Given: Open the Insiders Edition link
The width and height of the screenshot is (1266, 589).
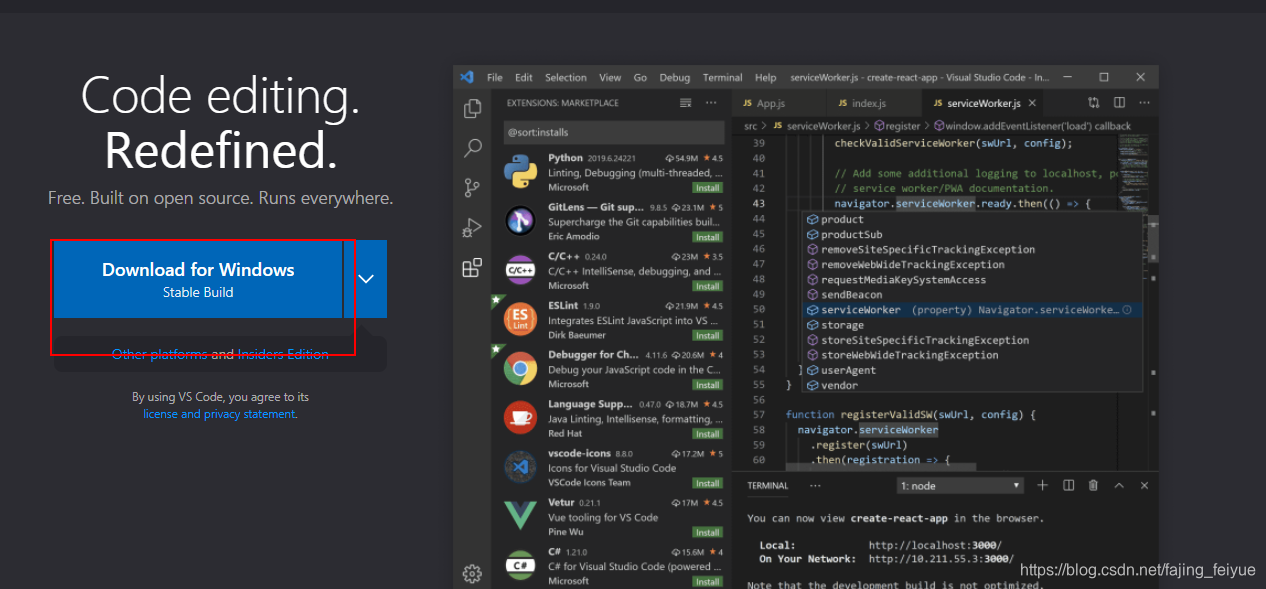Looking at the screenshot, I should [283, 354].
